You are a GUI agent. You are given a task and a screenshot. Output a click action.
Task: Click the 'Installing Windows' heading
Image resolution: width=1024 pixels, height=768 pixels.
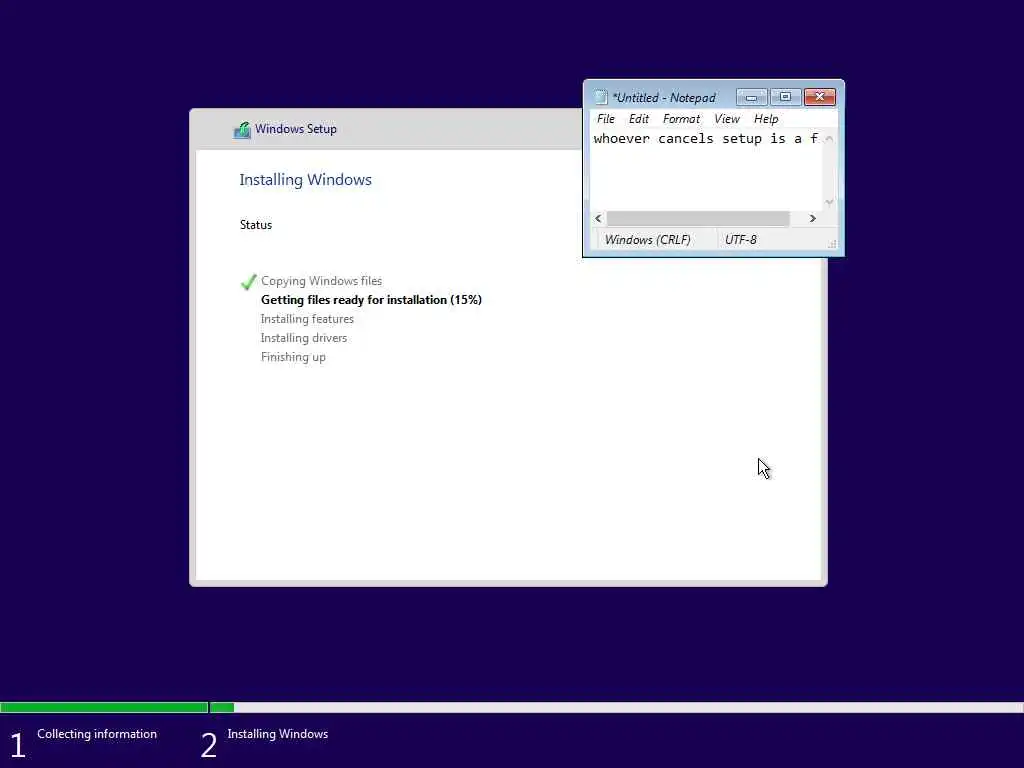[x=306, y=180]
